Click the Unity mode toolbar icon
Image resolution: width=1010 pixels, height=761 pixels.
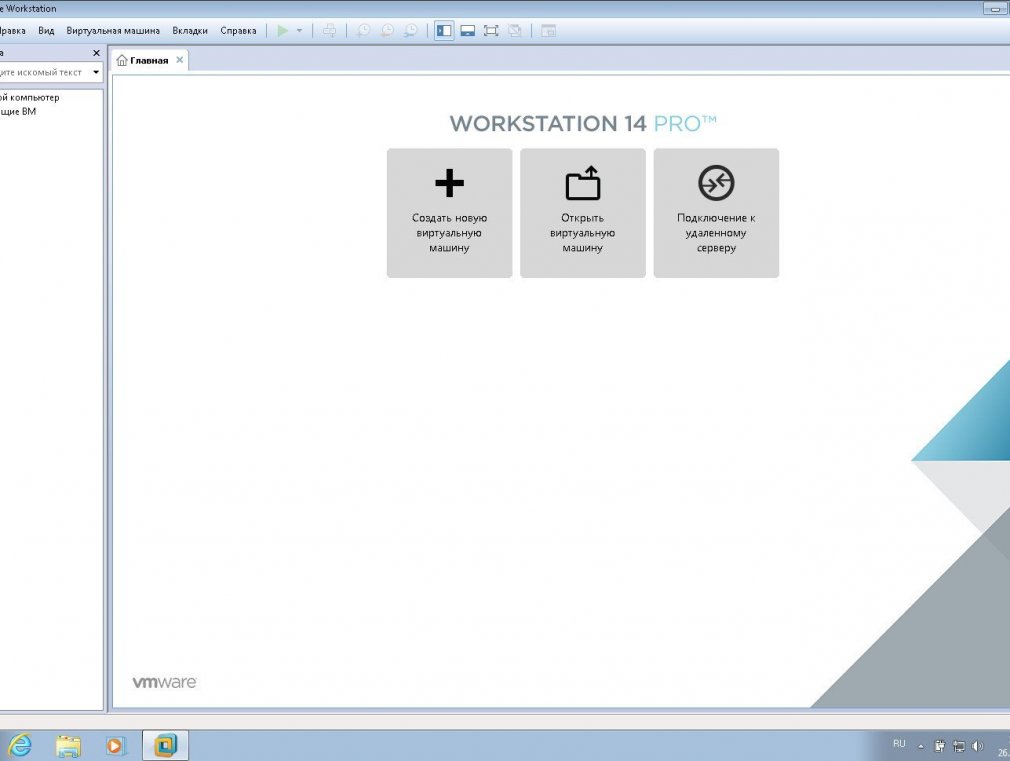(515, 30)
